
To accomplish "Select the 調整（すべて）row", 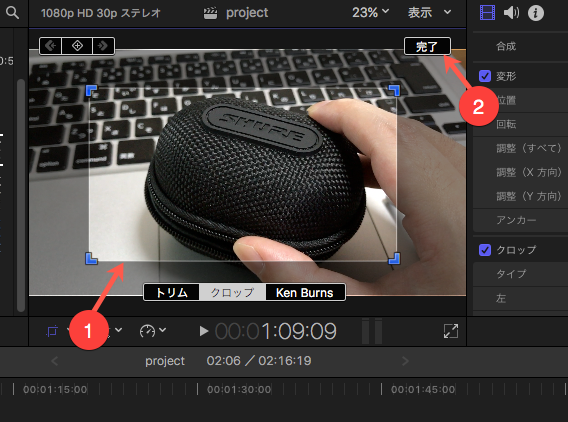I will (x=521, y=148).
